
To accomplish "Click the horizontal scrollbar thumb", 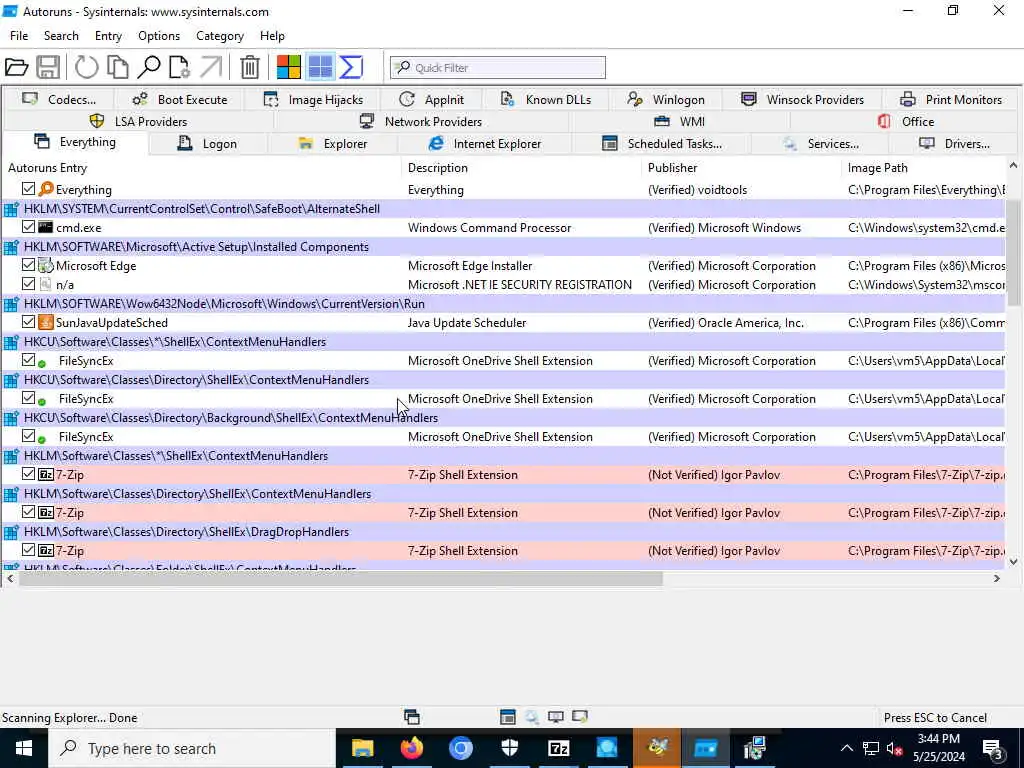I will [x=340, y=579].
